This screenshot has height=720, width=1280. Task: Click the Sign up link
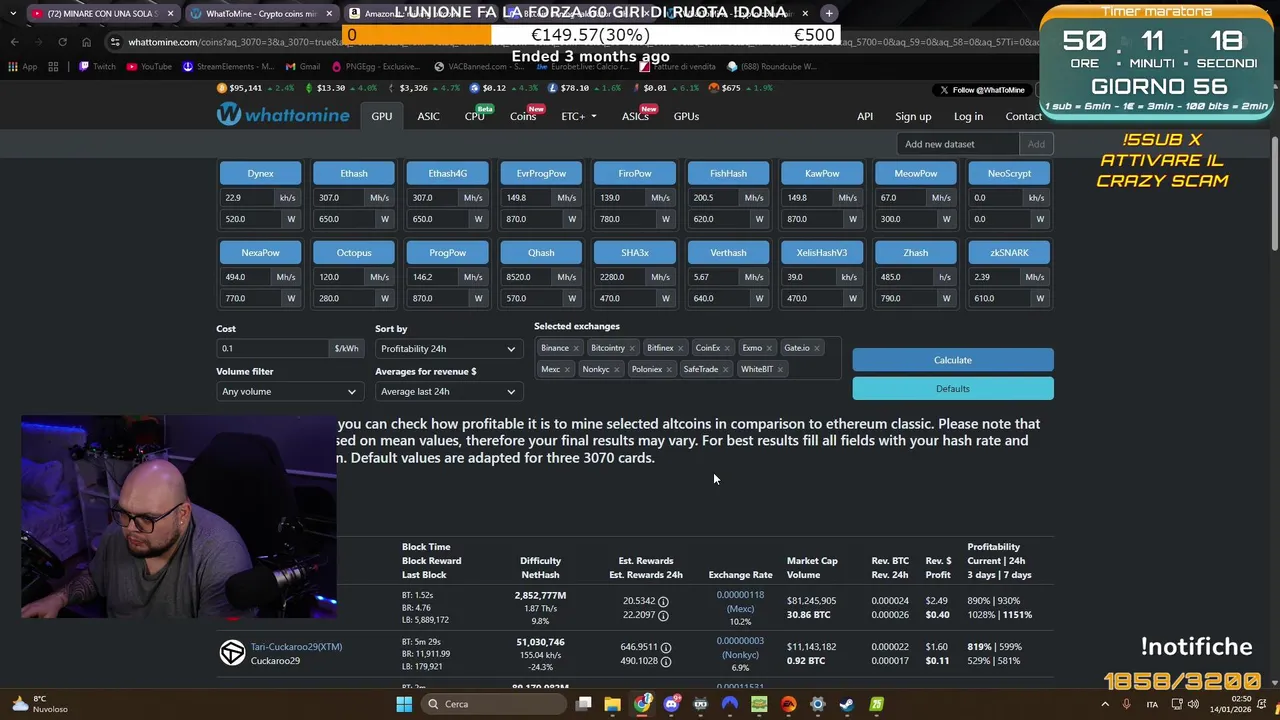(x=913, y=116)
